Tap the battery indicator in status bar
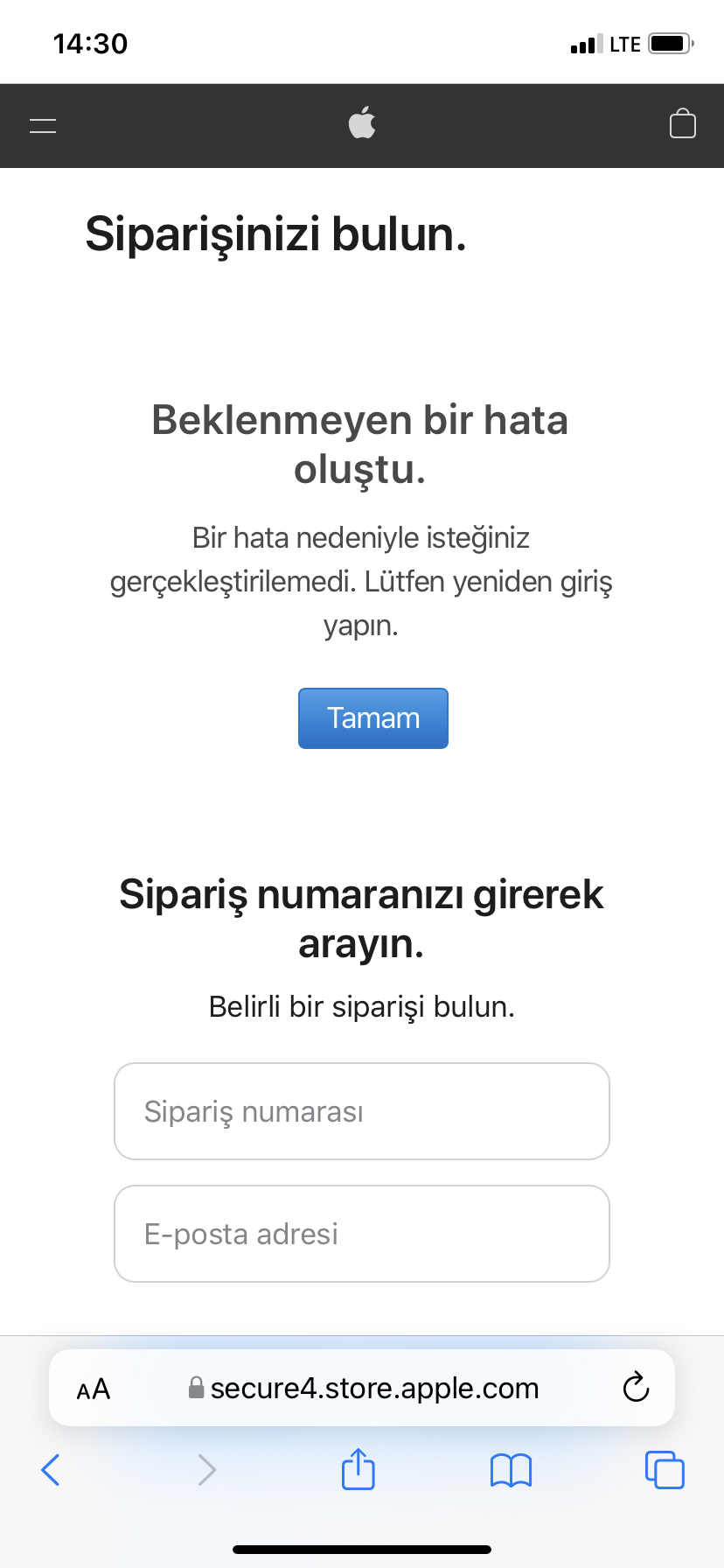 click(672, 43)
